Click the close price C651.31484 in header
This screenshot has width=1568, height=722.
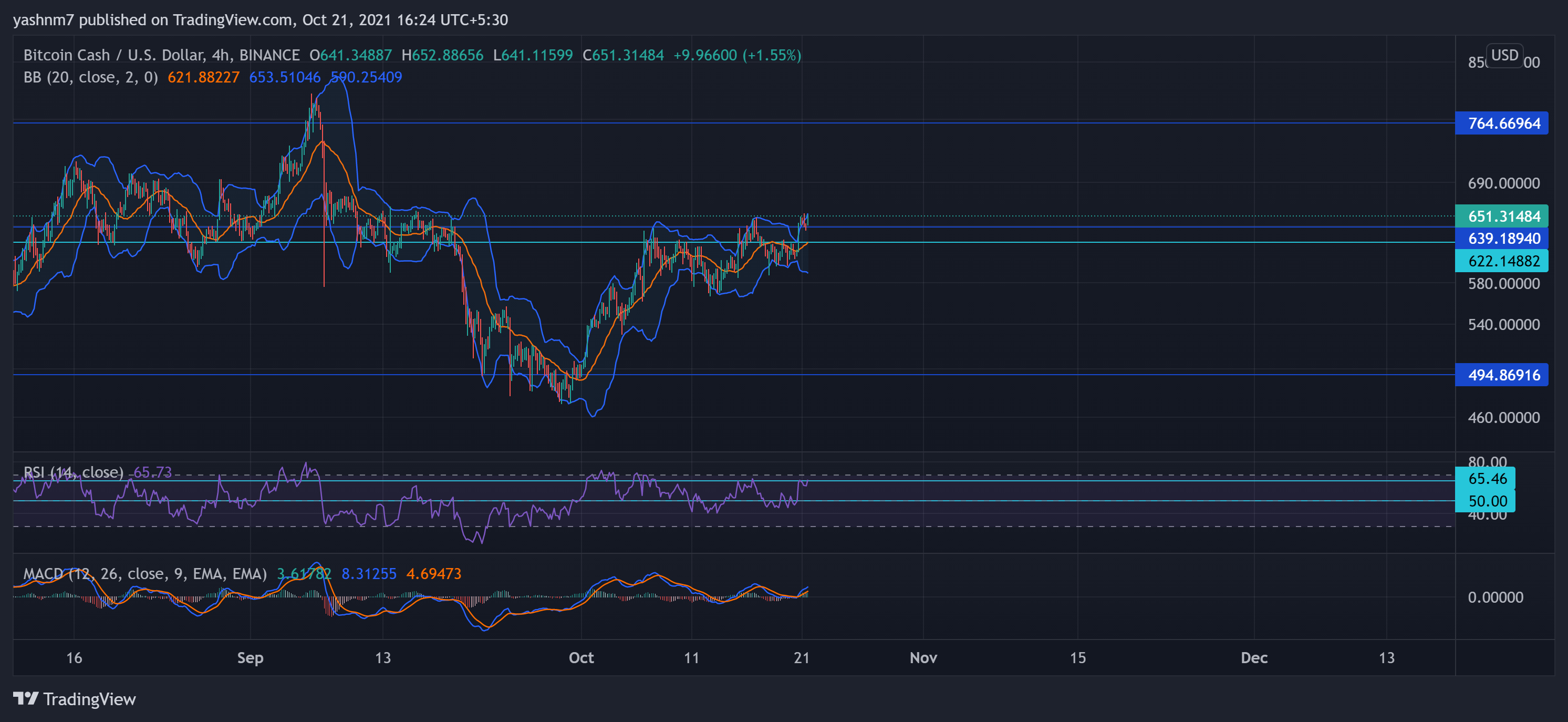pyautogui.click(x=622, y=55)
